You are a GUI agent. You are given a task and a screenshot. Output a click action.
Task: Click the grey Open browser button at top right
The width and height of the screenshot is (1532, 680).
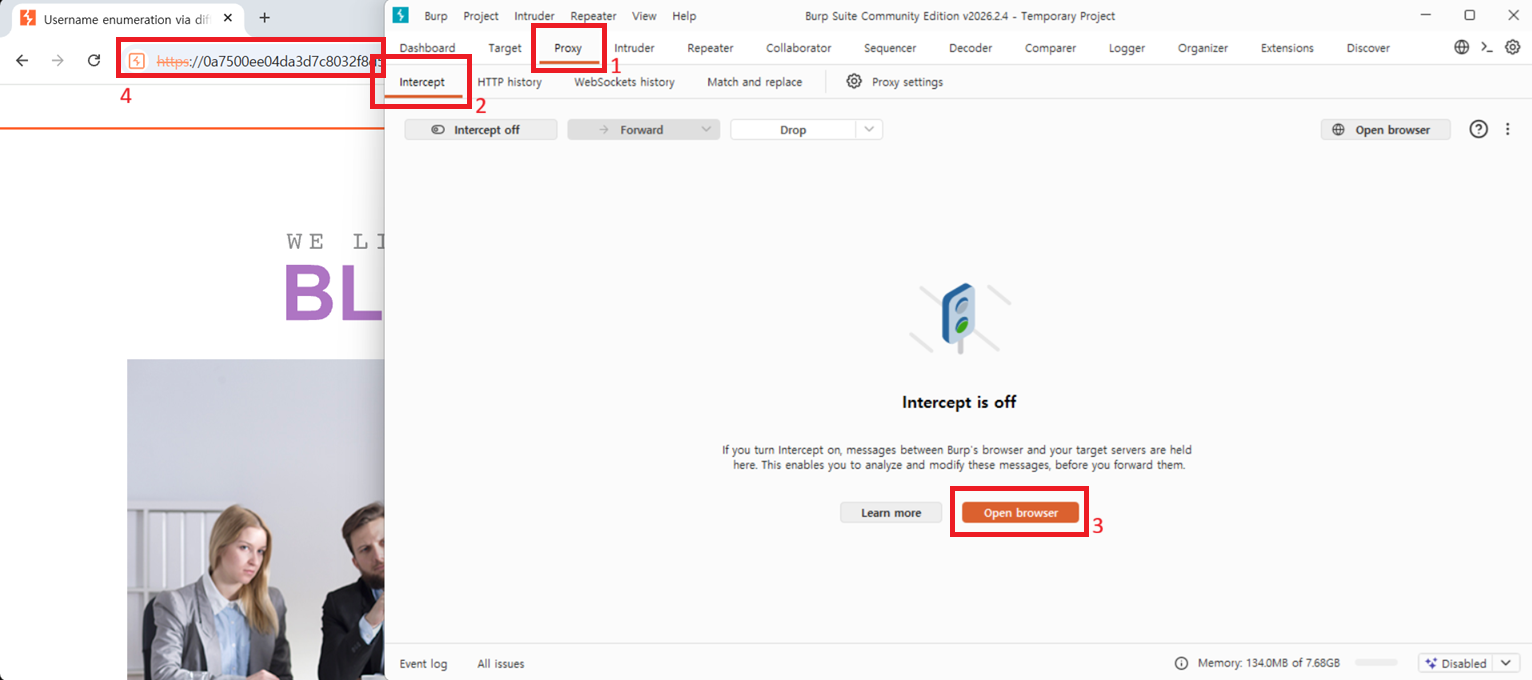[x=1386, y=129]
